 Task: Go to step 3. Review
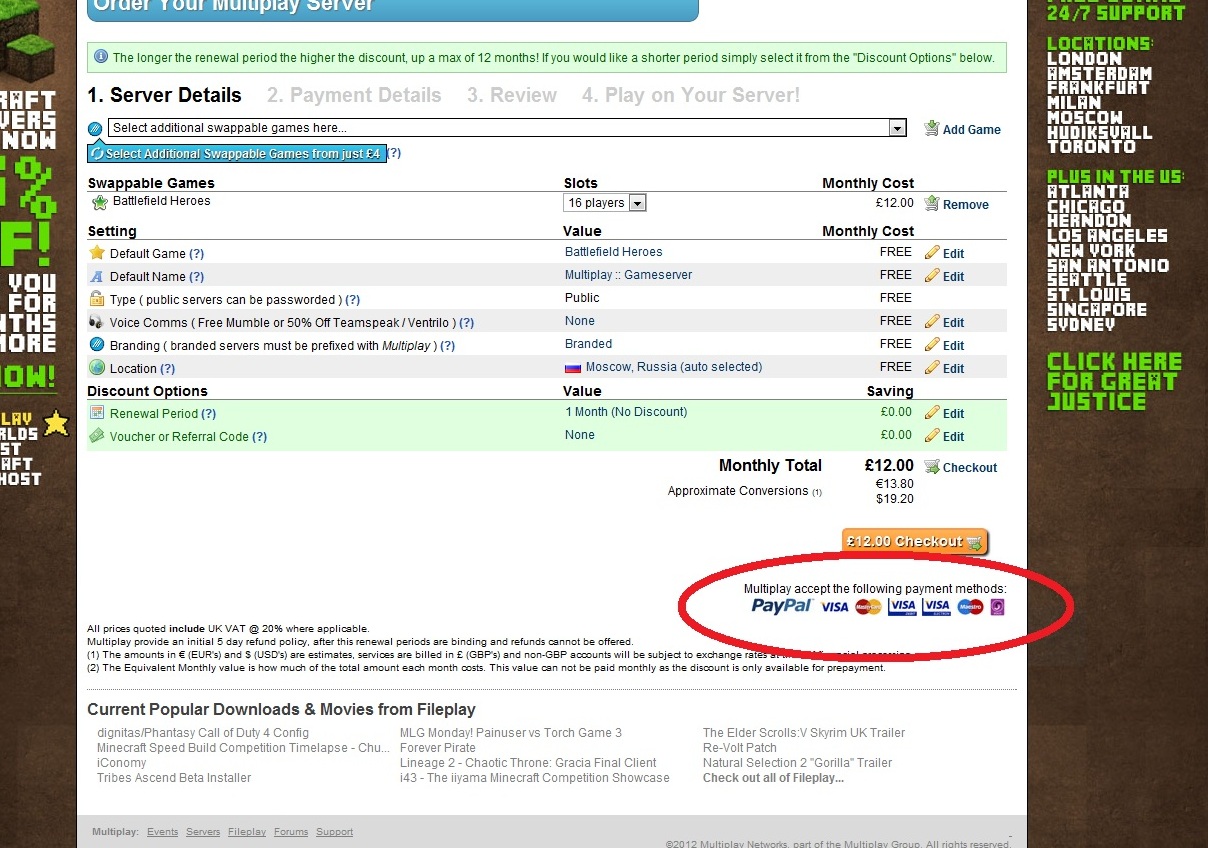point(511,96)
